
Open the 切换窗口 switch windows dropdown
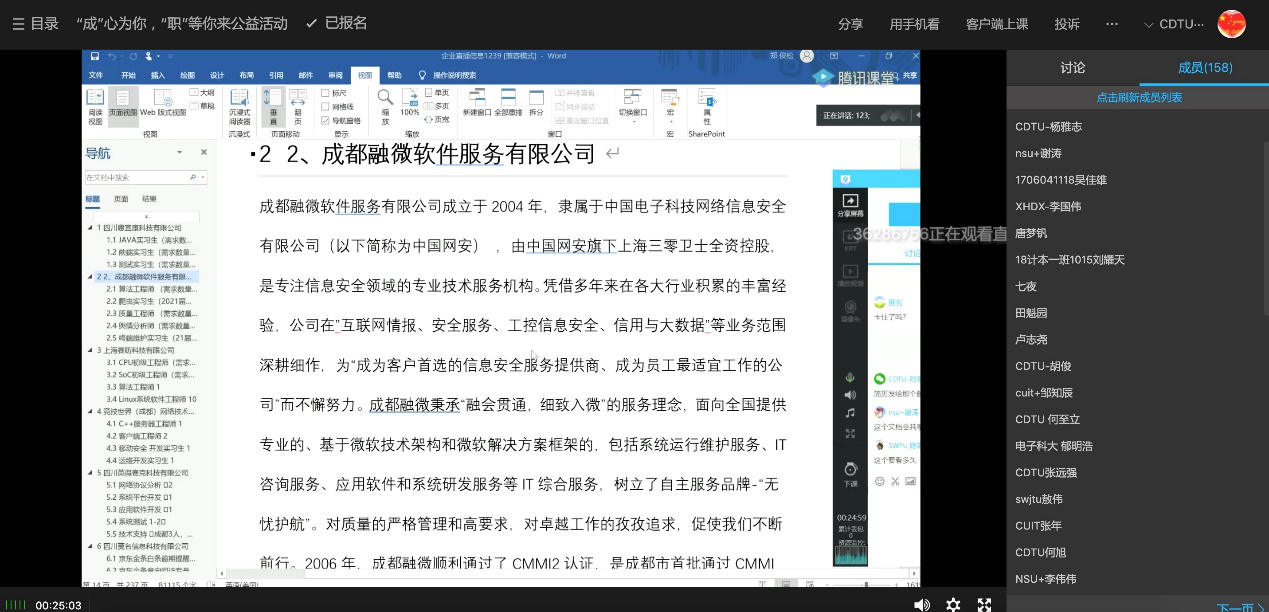[633, 105]
